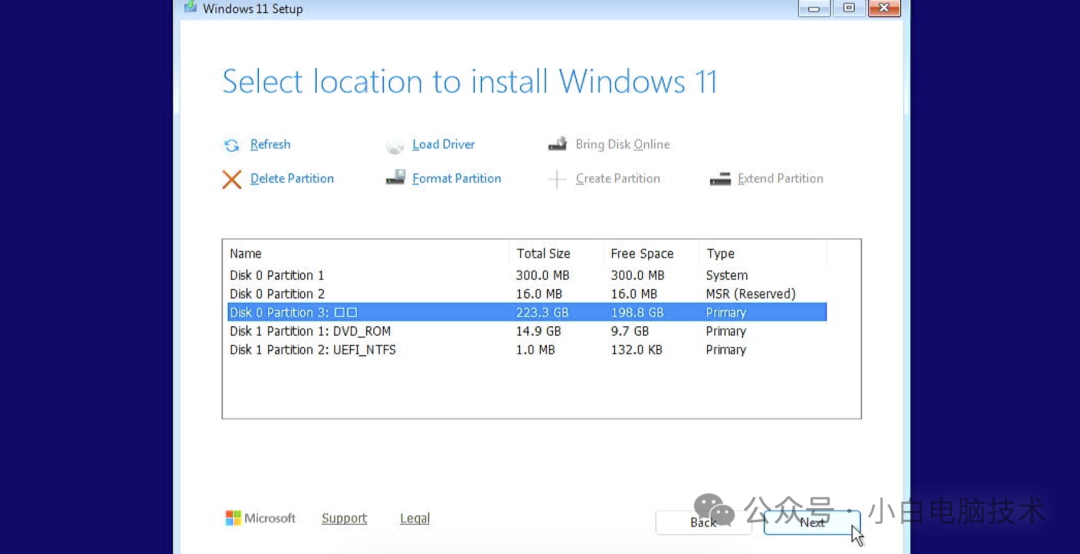Minimize the Windows 11 Setup window

tap(814, 8)
